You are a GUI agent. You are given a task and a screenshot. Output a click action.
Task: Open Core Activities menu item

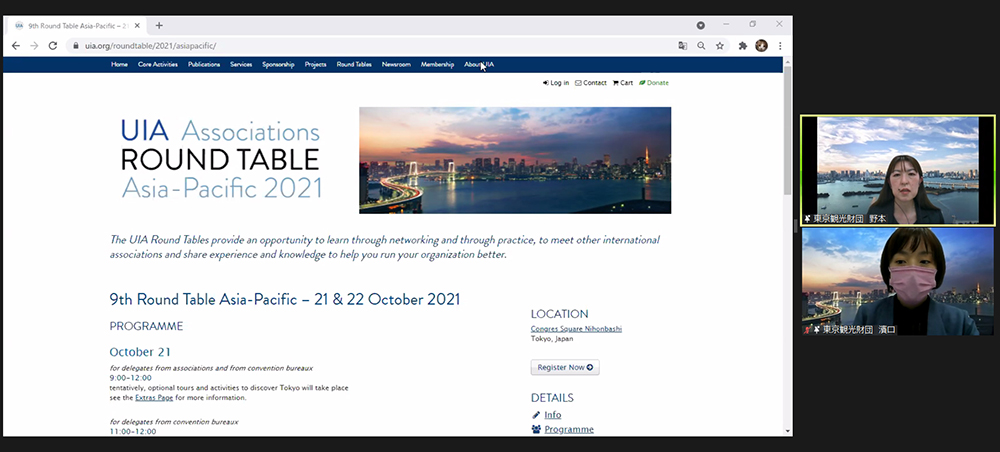(x=158, y=64)
